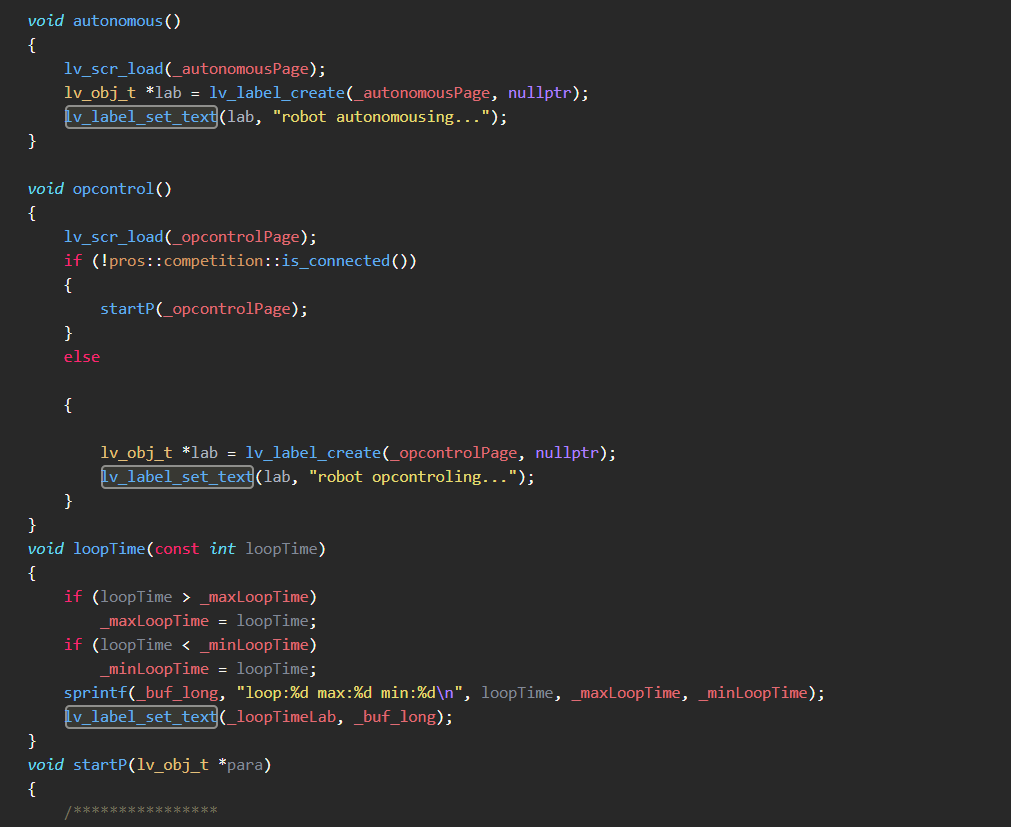
Task: Click lv_scr_load on the _autonomousPage line
Action: click(113, 69)
